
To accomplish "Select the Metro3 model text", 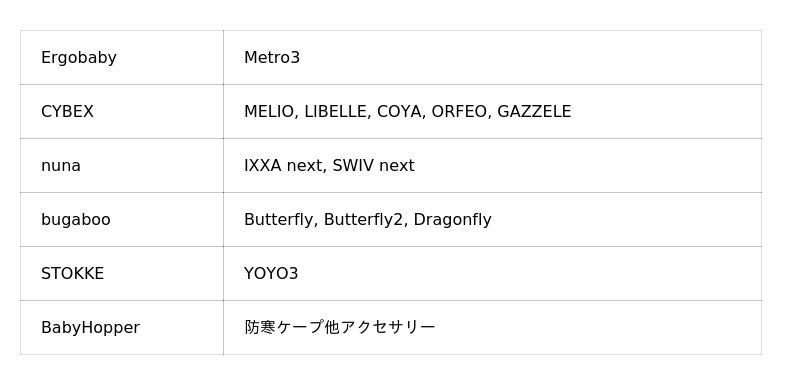I will click(272, 58).
